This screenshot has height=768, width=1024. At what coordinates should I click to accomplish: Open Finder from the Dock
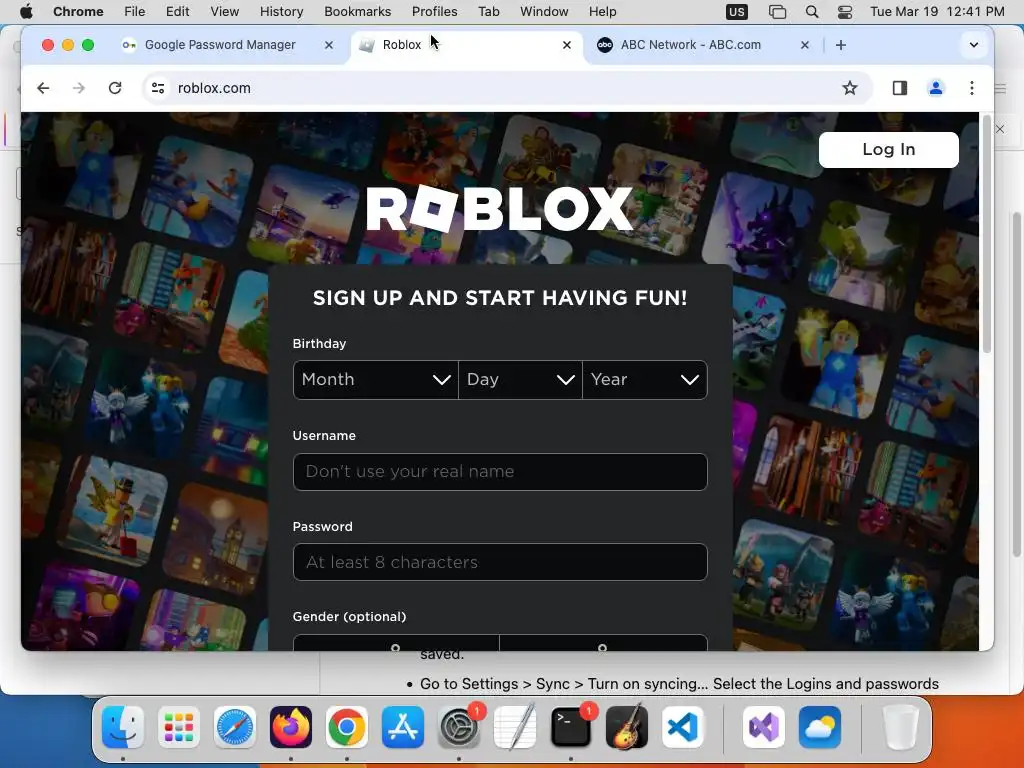pos(123,727)
